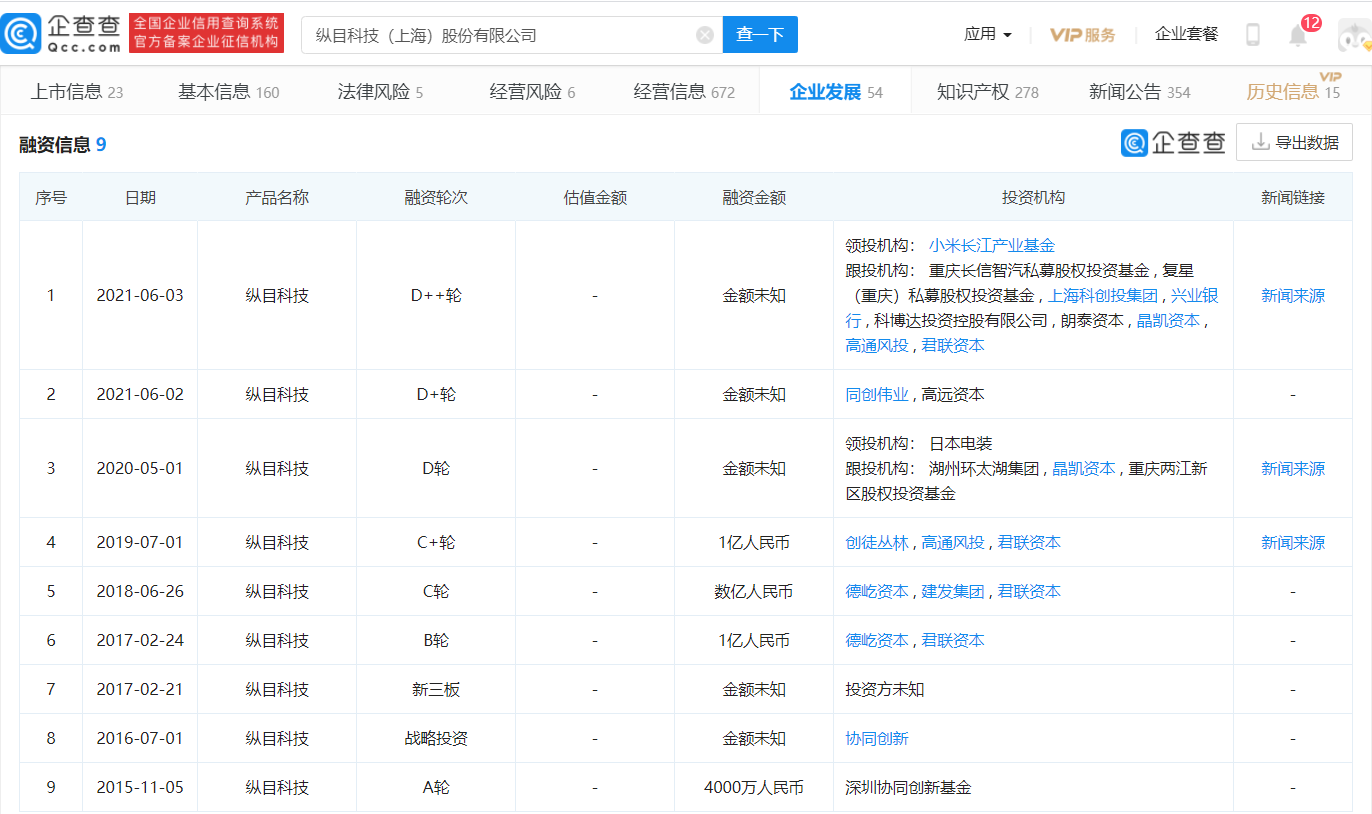
Task: Click the 数亿人民币 amount cell
Action: (754, 591)
